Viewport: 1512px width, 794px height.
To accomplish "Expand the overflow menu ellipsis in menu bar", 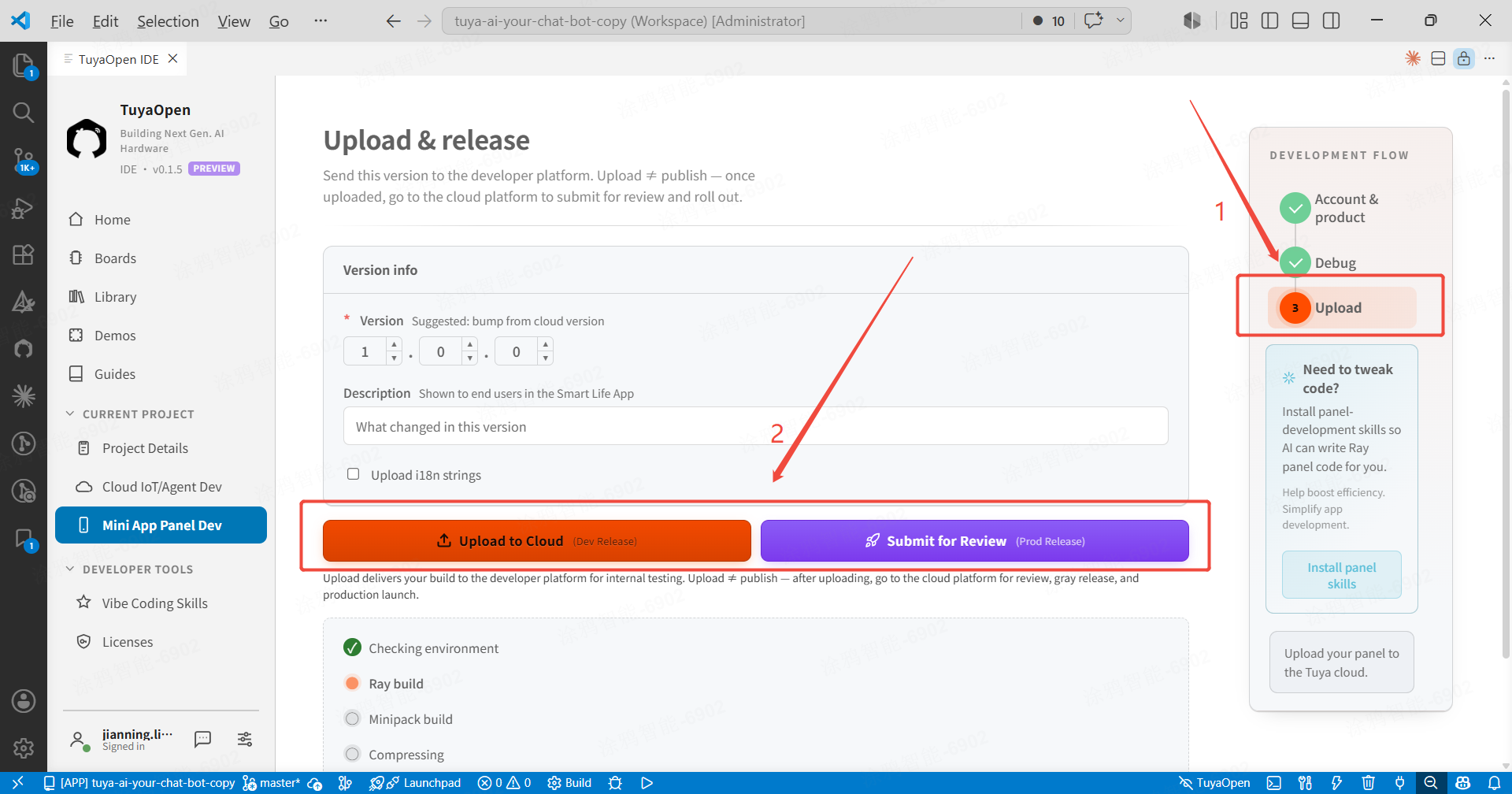I will (321, 21).
